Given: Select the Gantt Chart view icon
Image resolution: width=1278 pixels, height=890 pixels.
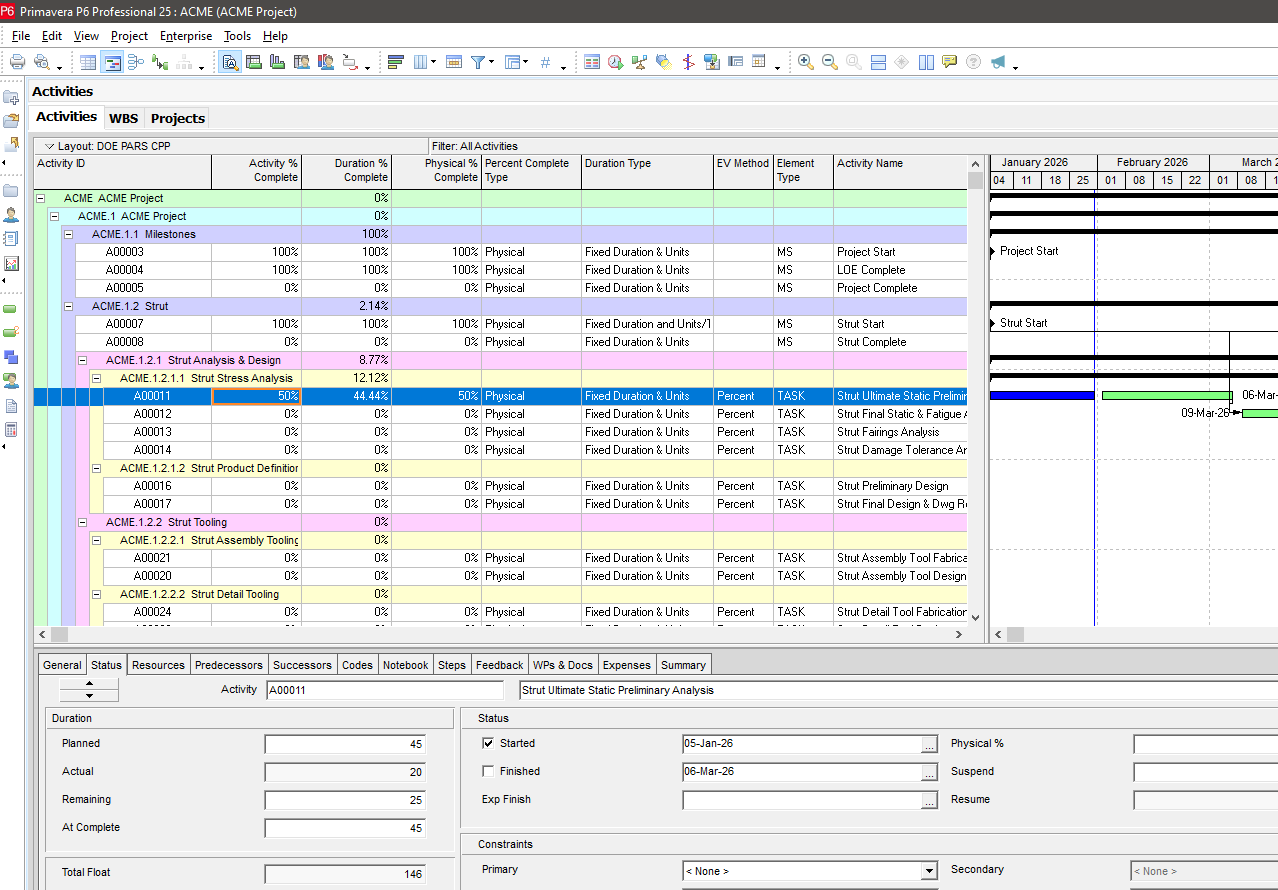Looking at the screenshot, I should 112,62.
